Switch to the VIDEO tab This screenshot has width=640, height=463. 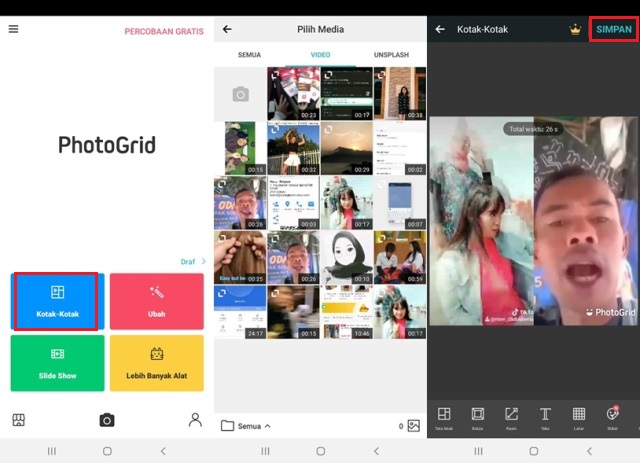tap(320, 55)
